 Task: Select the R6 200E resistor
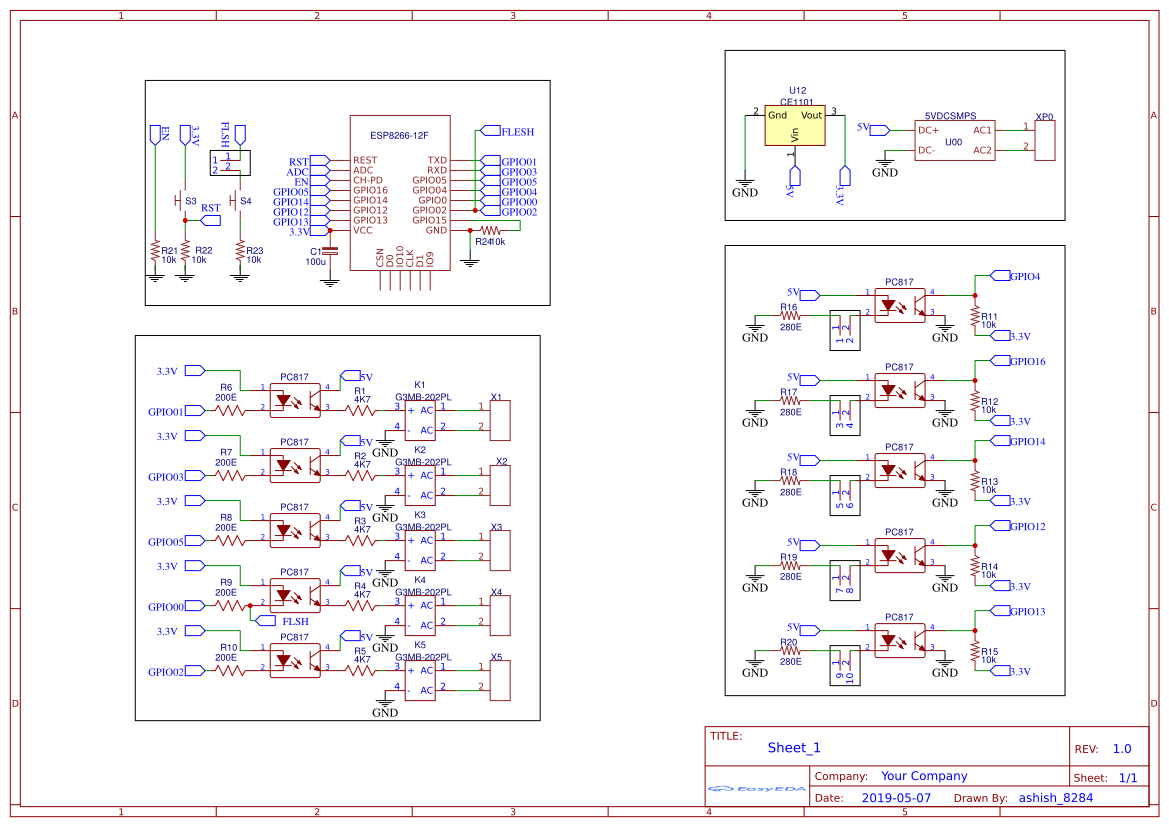click(229, 409)
